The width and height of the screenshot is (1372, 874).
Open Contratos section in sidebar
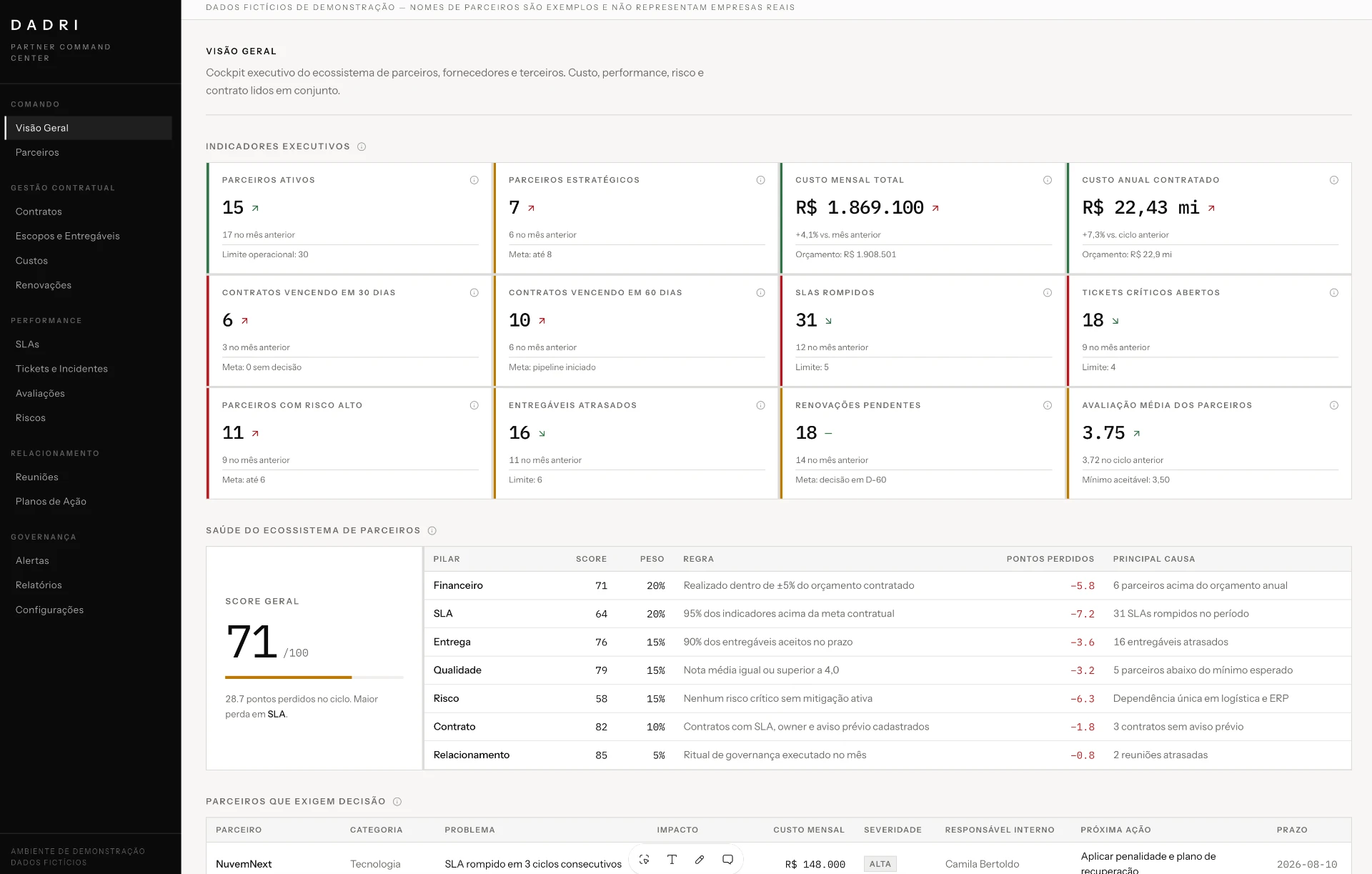pyautogui.click(x=88, y=212)
